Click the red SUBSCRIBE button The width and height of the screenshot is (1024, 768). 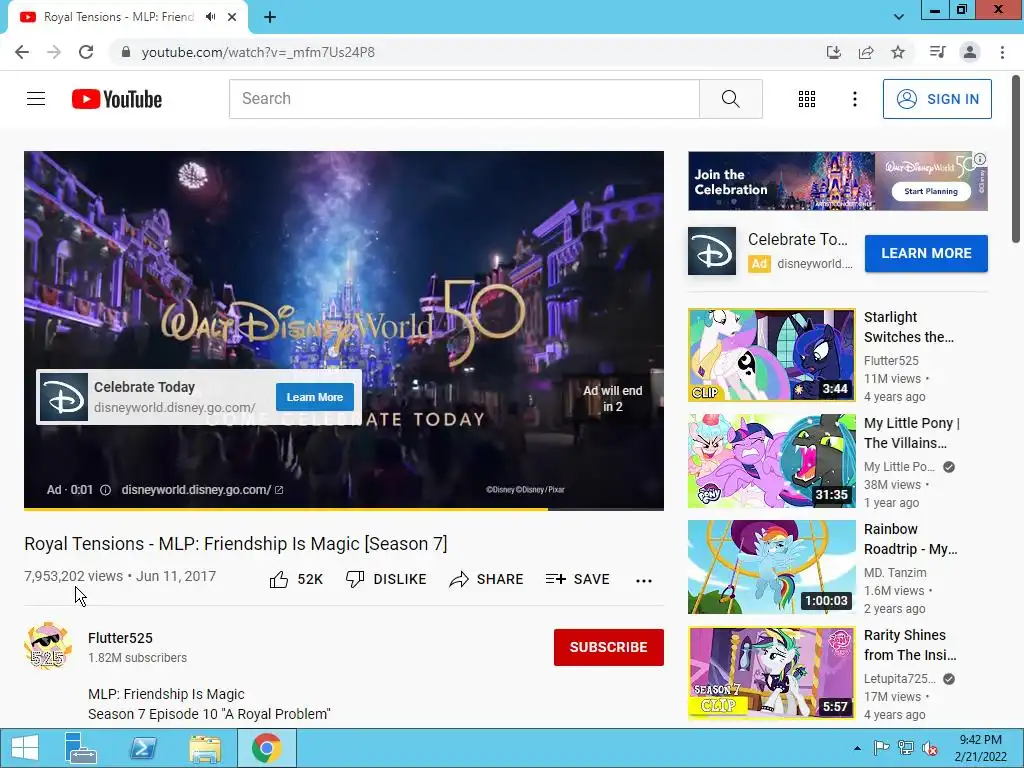tap(609, 647)
